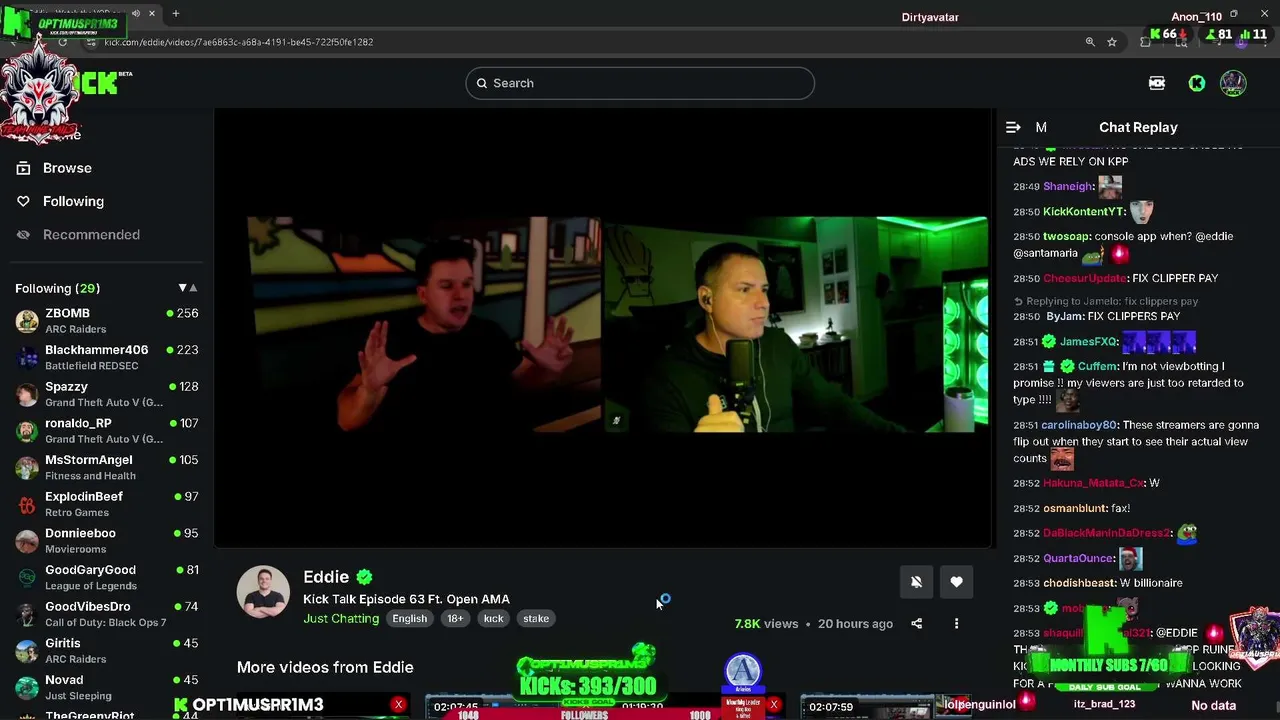Click Cuffem username in chat
The width and height of the screenshot is (1280, 720).
(1097, 366)
